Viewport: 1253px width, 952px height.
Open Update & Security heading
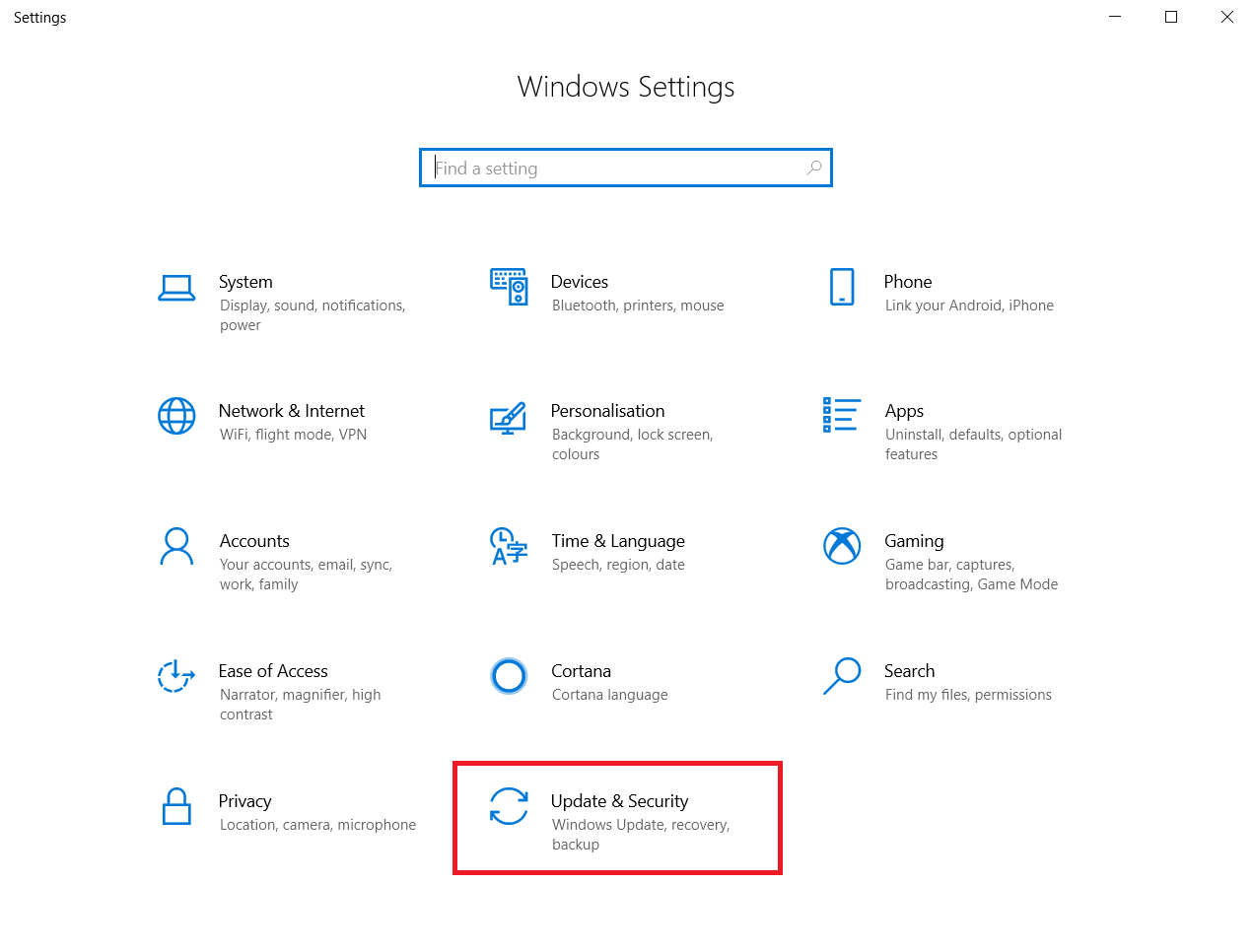click(619, 801)
